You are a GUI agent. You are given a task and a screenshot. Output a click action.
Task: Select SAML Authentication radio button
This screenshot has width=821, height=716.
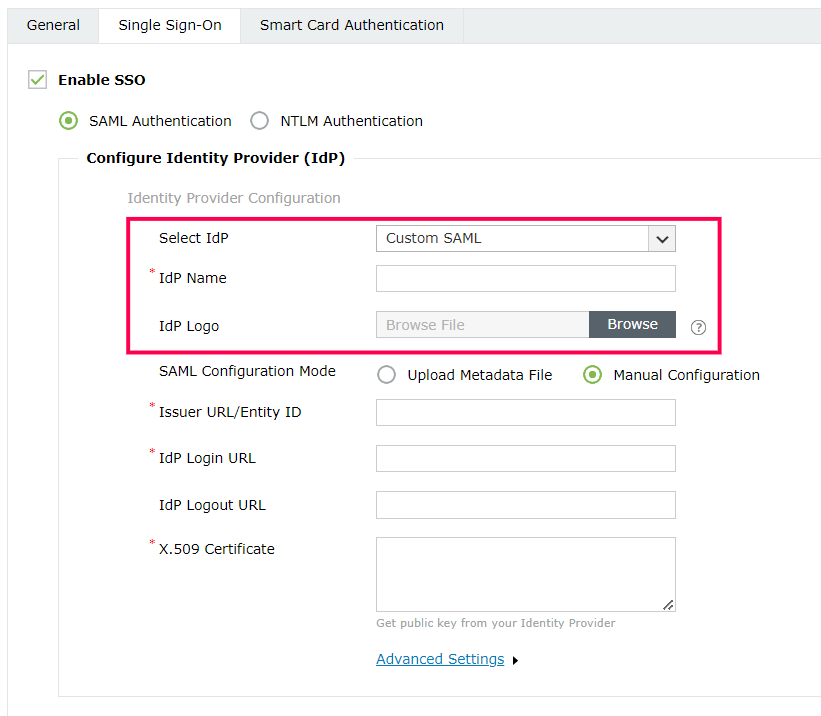click(68, 121)
